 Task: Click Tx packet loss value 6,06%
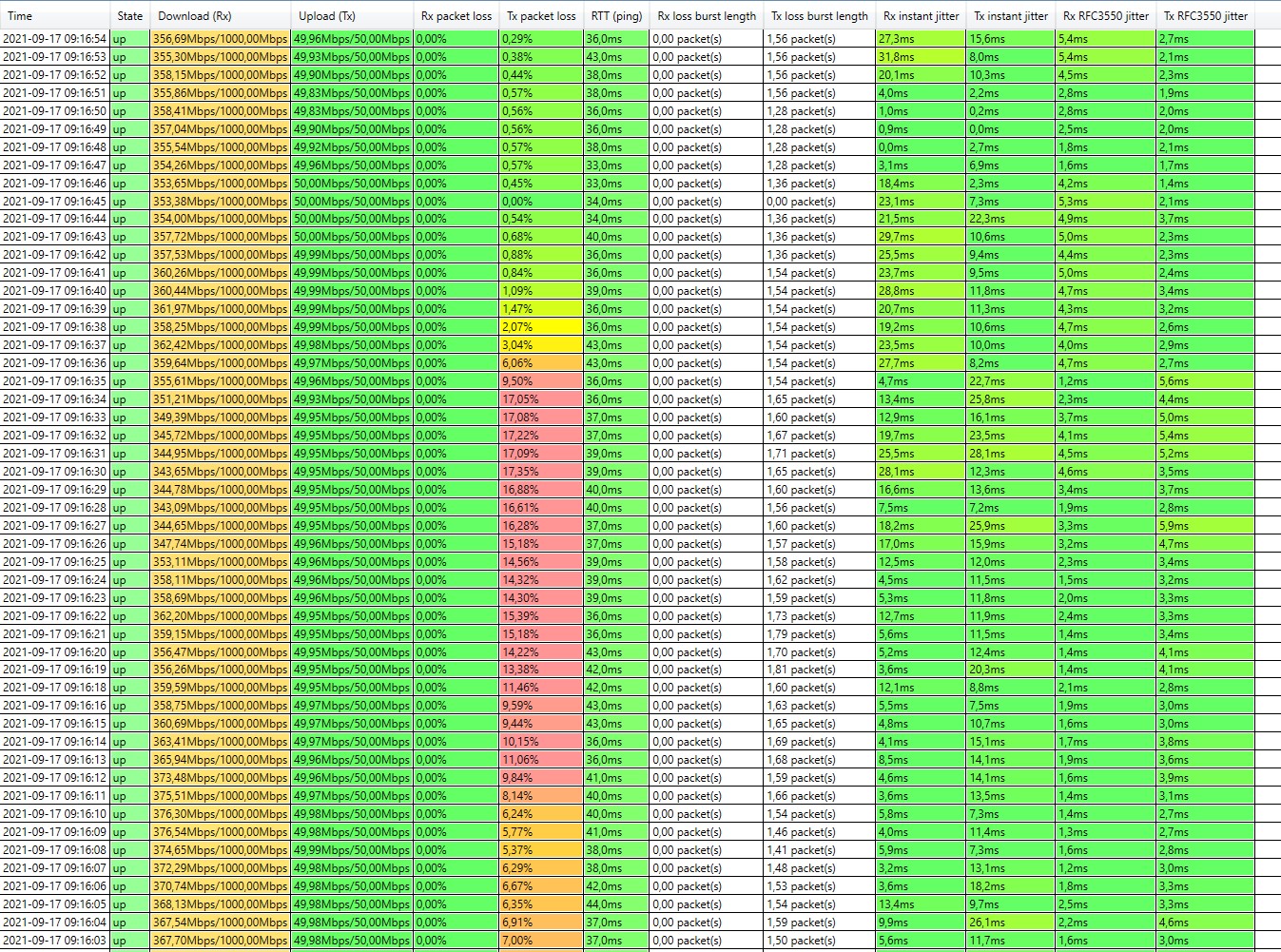(x=541, y=363)
